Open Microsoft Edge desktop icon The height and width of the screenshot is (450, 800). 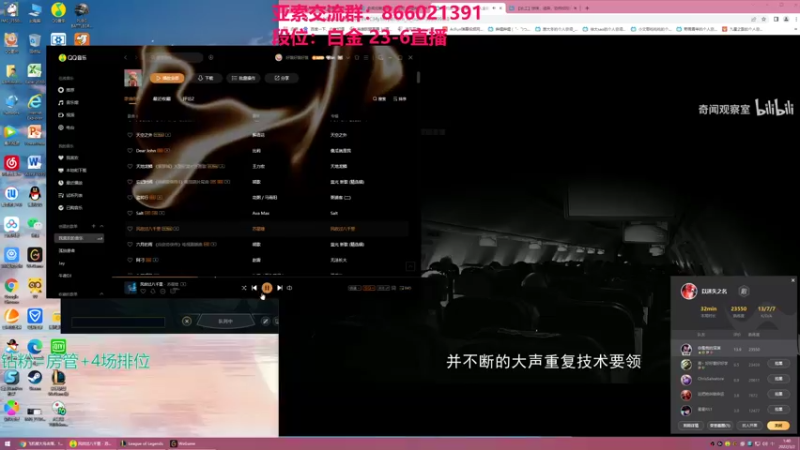tap(35, 349)
